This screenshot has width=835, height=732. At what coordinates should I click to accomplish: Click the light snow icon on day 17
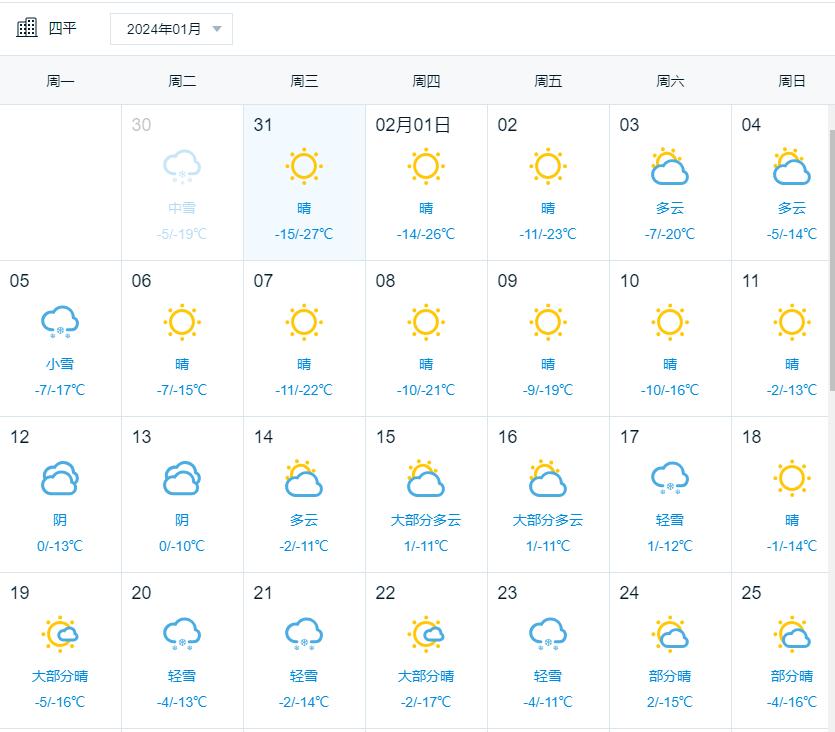click(x=670, y=478)
